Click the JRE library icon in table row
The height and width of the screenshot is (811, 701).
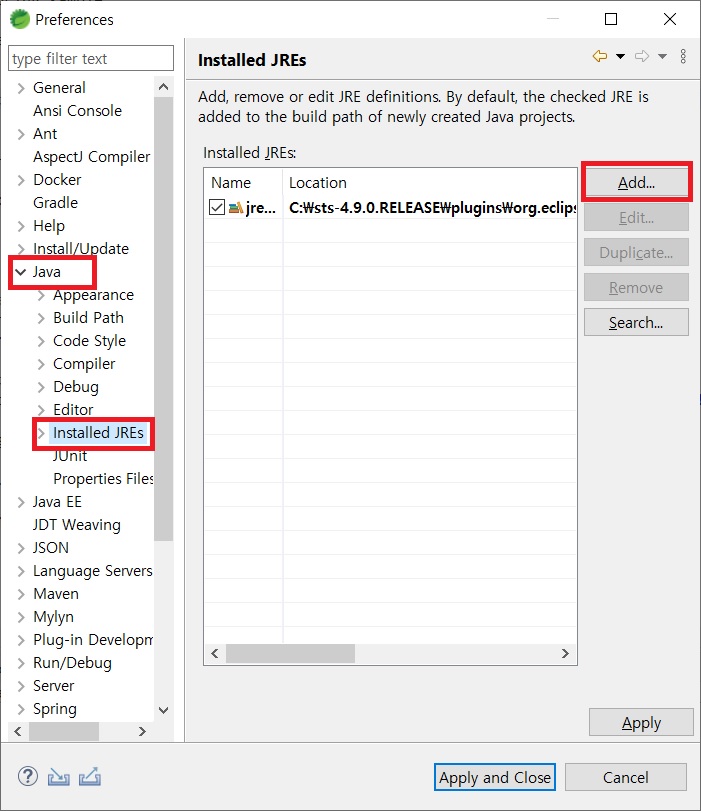click(235, 207)
